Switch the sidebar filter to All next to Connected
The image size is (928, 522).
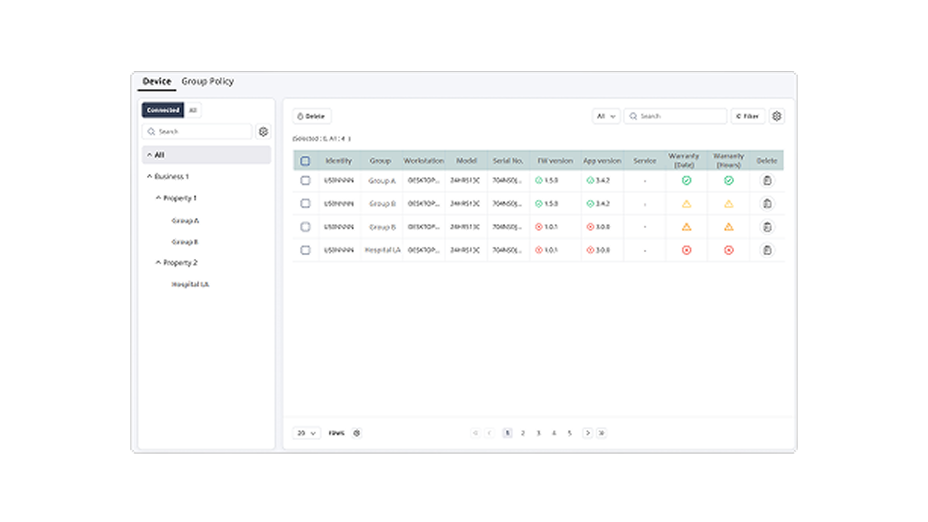point(192,110)
